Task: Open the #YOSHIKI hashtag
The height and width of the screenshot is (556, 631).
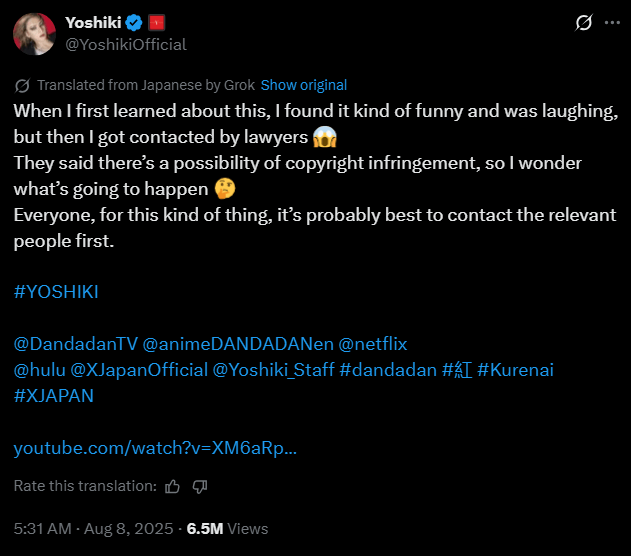Action: pos(56,291)
